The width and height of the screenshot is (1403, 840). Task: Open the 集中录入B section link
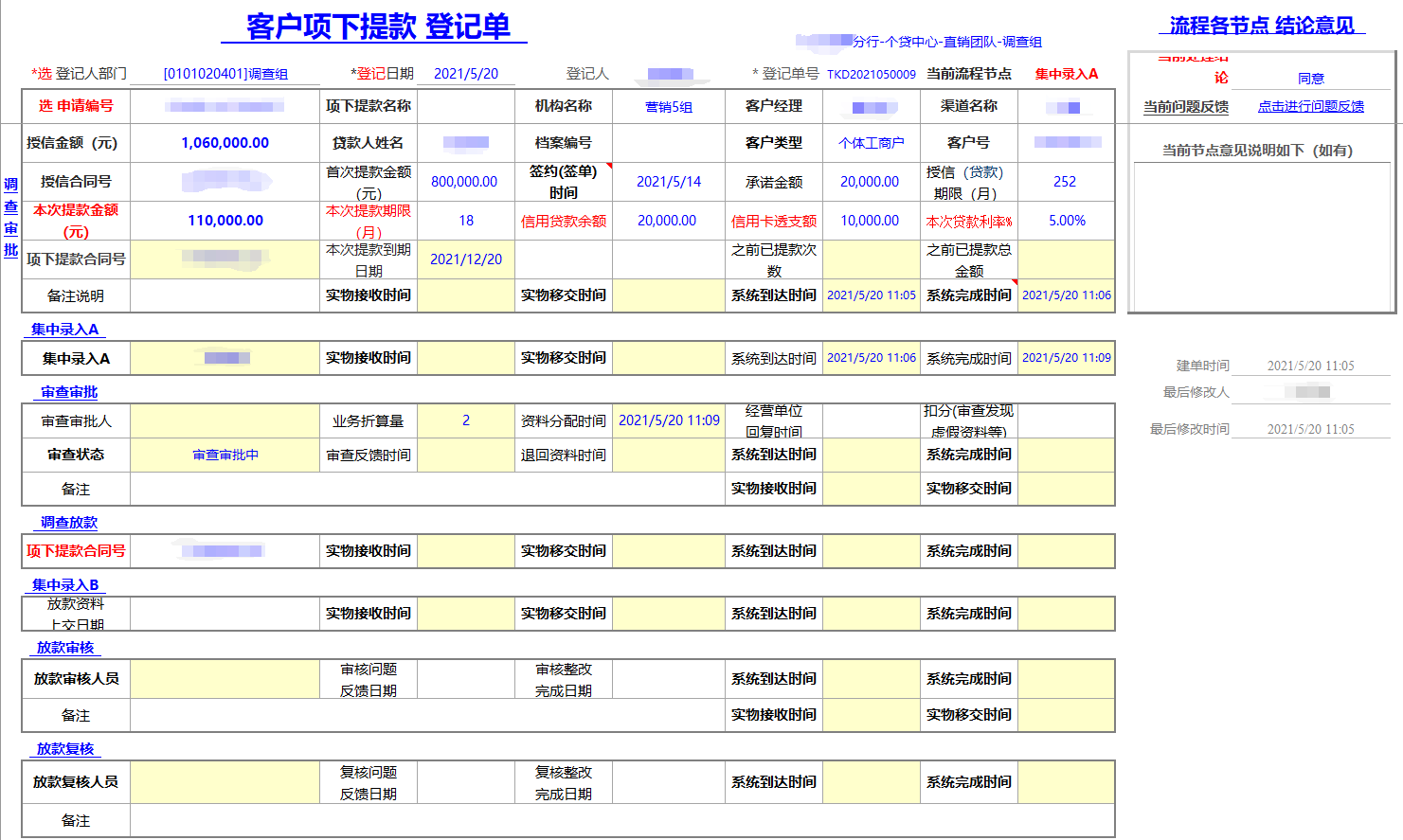pyautogui.click(x=65, y=585)
